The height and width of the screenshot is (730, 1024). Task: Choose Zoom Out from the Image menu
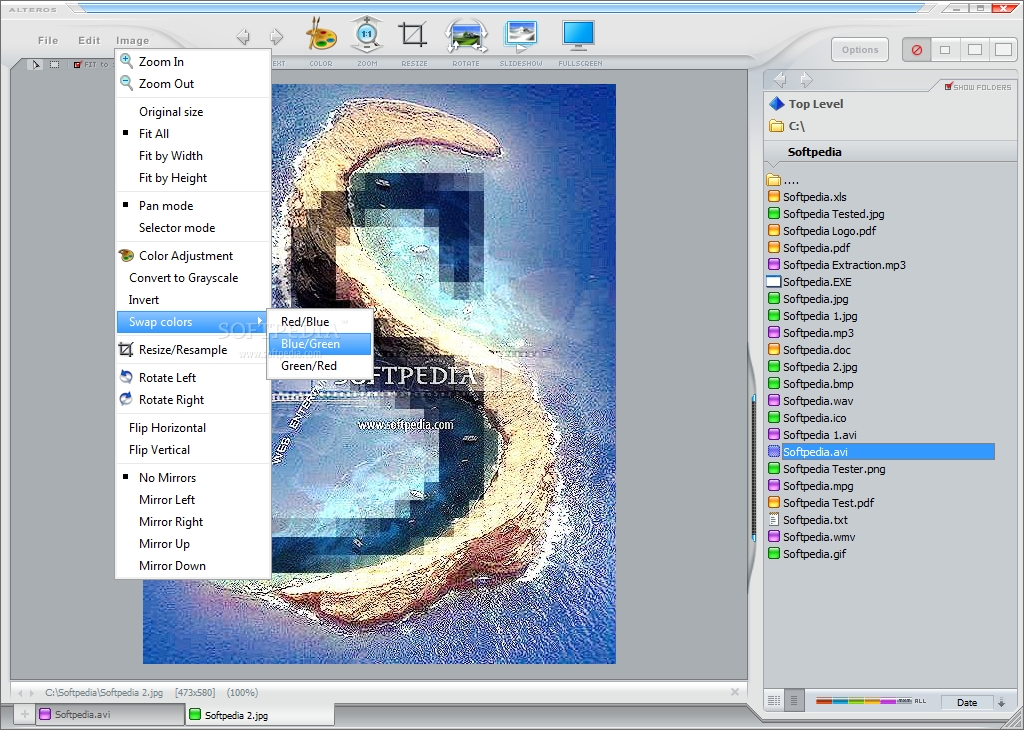click(193, 84)
